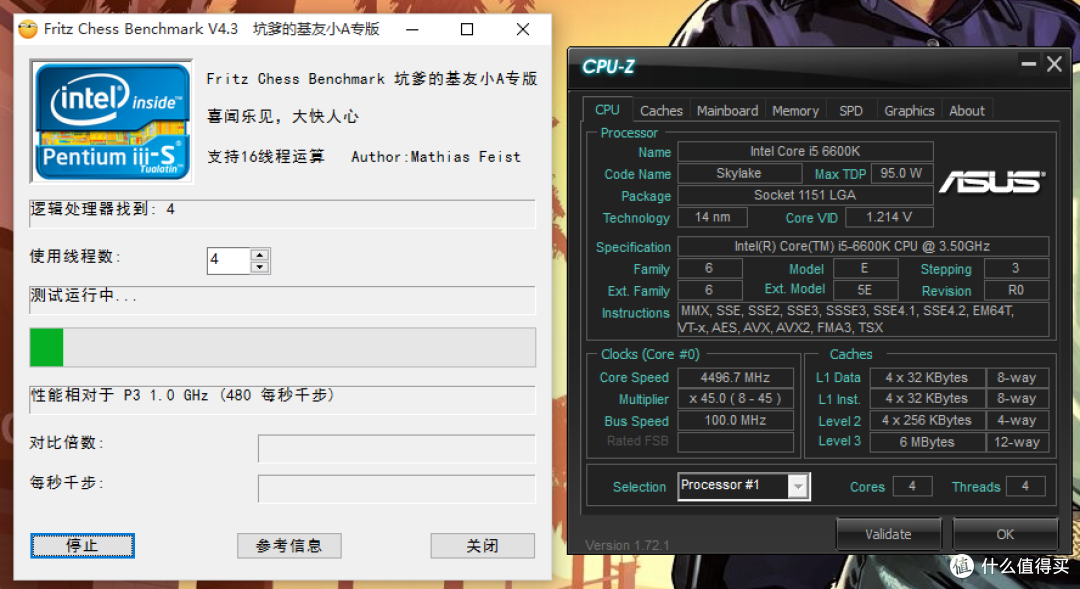Screen dimensions: 1080x589
Task: Click the package value 'Socket 1151 LGA'
Action: (x=805, y=195)
